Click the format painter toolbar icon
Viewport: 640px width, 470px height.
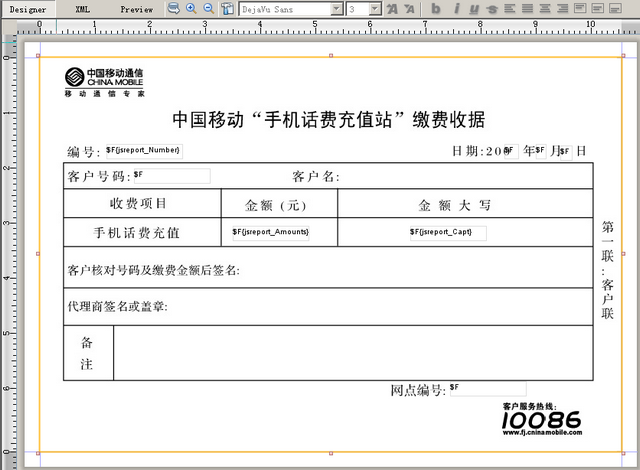227,8
